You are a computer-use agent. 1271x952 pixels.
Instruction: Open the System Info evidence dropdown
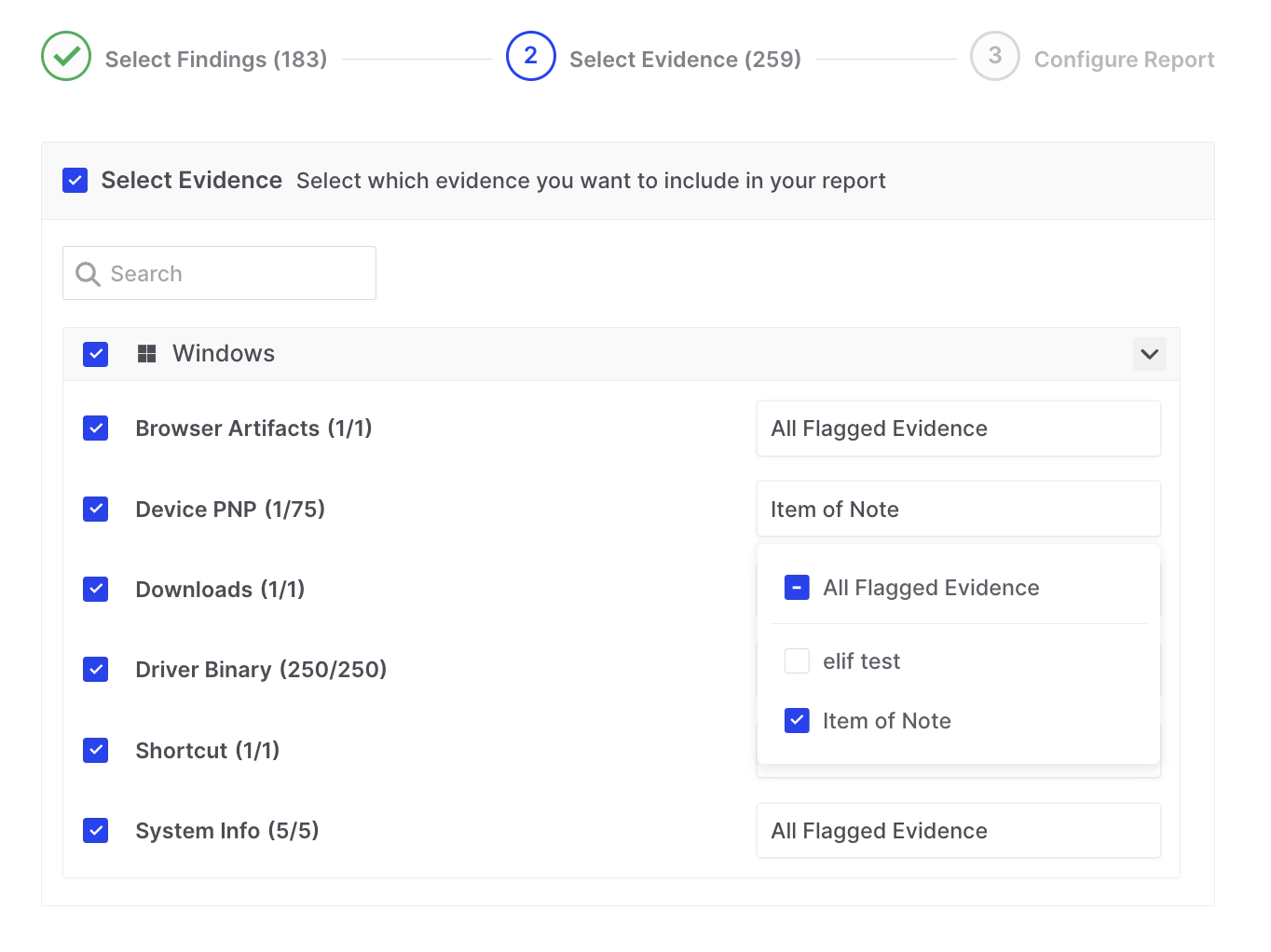pyautogui.click(x=958, y=831)
